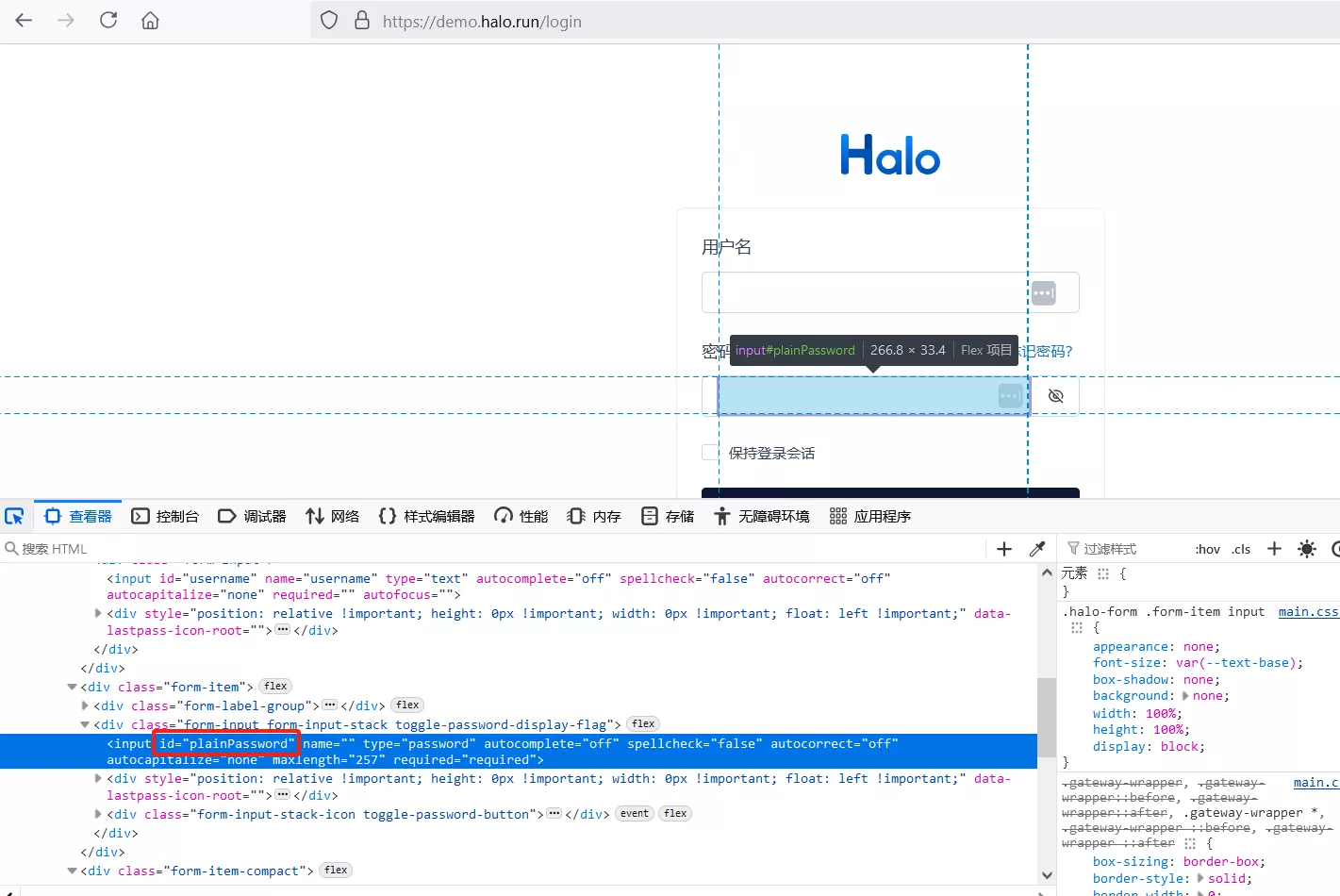Screen dimensions: 1340x896
Task: Add a new node with the plus icon
Action: click(1004, 549)
